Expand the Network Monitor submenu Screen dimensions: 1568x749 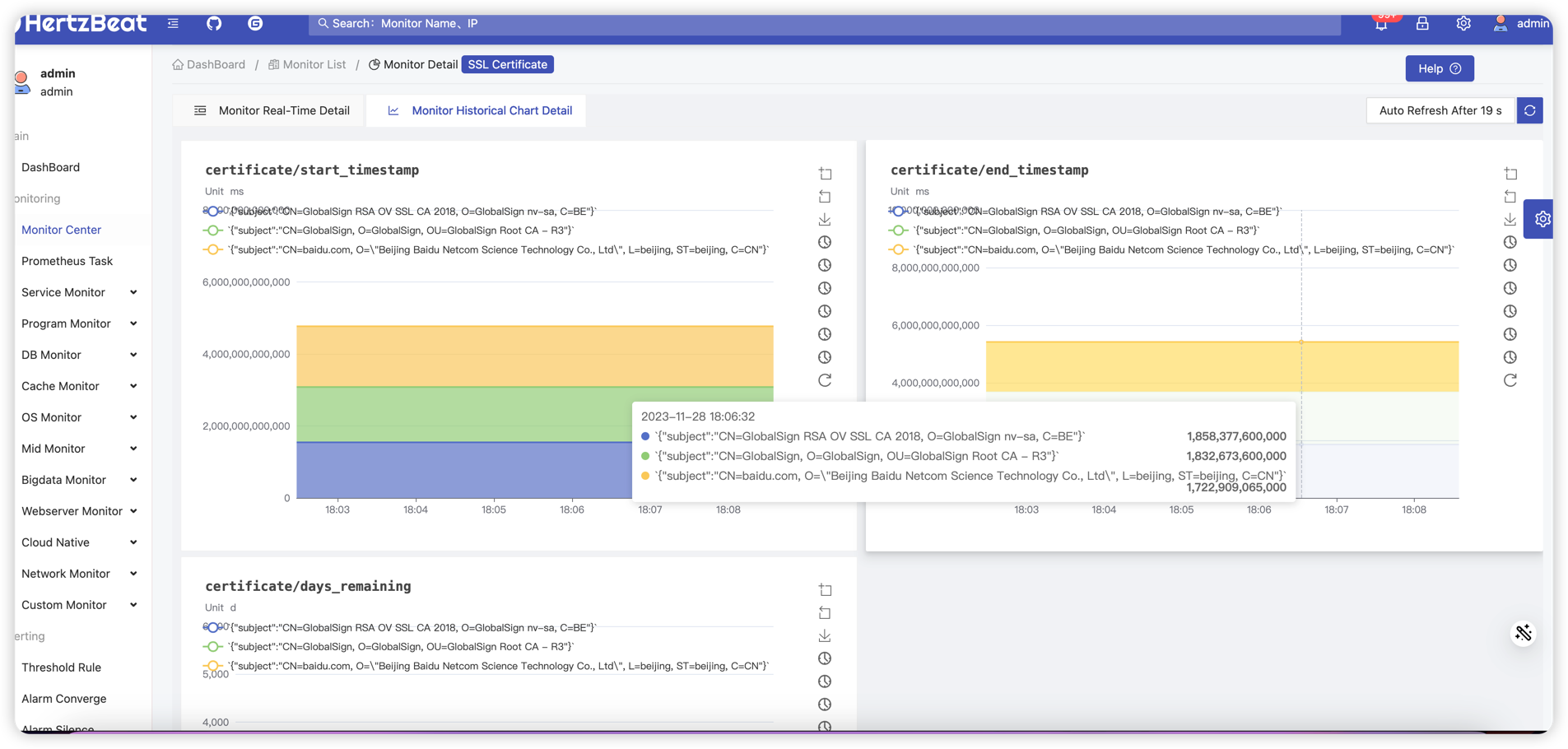point(79,574)
